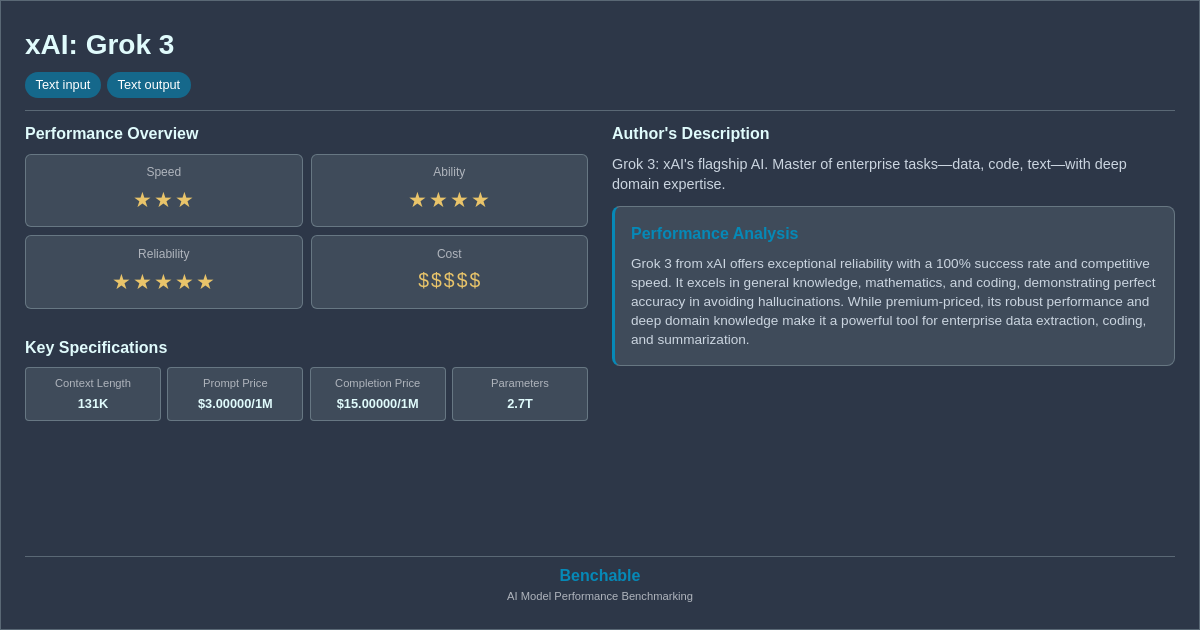Collapse the Key Specifications section
Screen dimensions: 1200x630
tap(95, 347)
